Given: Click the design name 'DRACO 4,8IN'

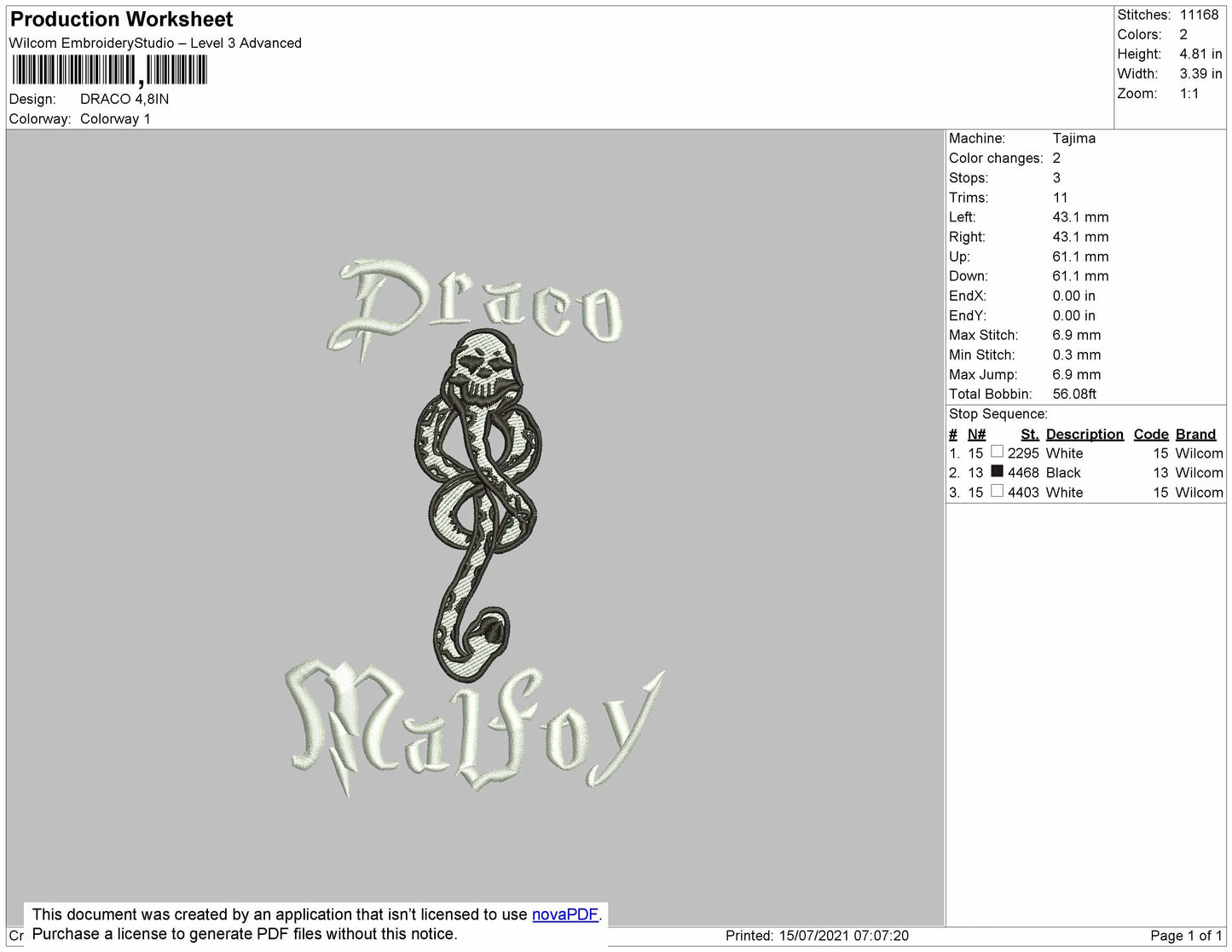Looking at the screenshot, I should (124, 99).
